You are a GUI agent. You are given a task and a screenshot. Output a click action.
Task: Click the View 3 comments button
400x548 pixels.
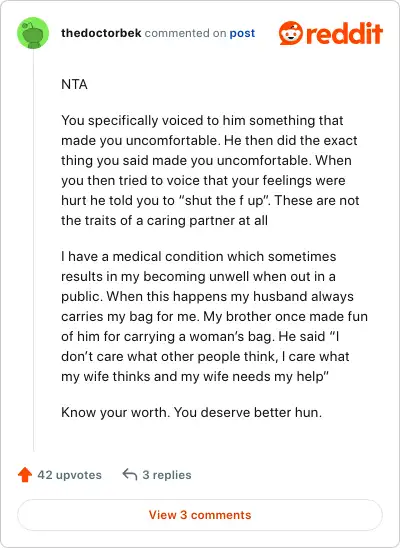[200, 515]
